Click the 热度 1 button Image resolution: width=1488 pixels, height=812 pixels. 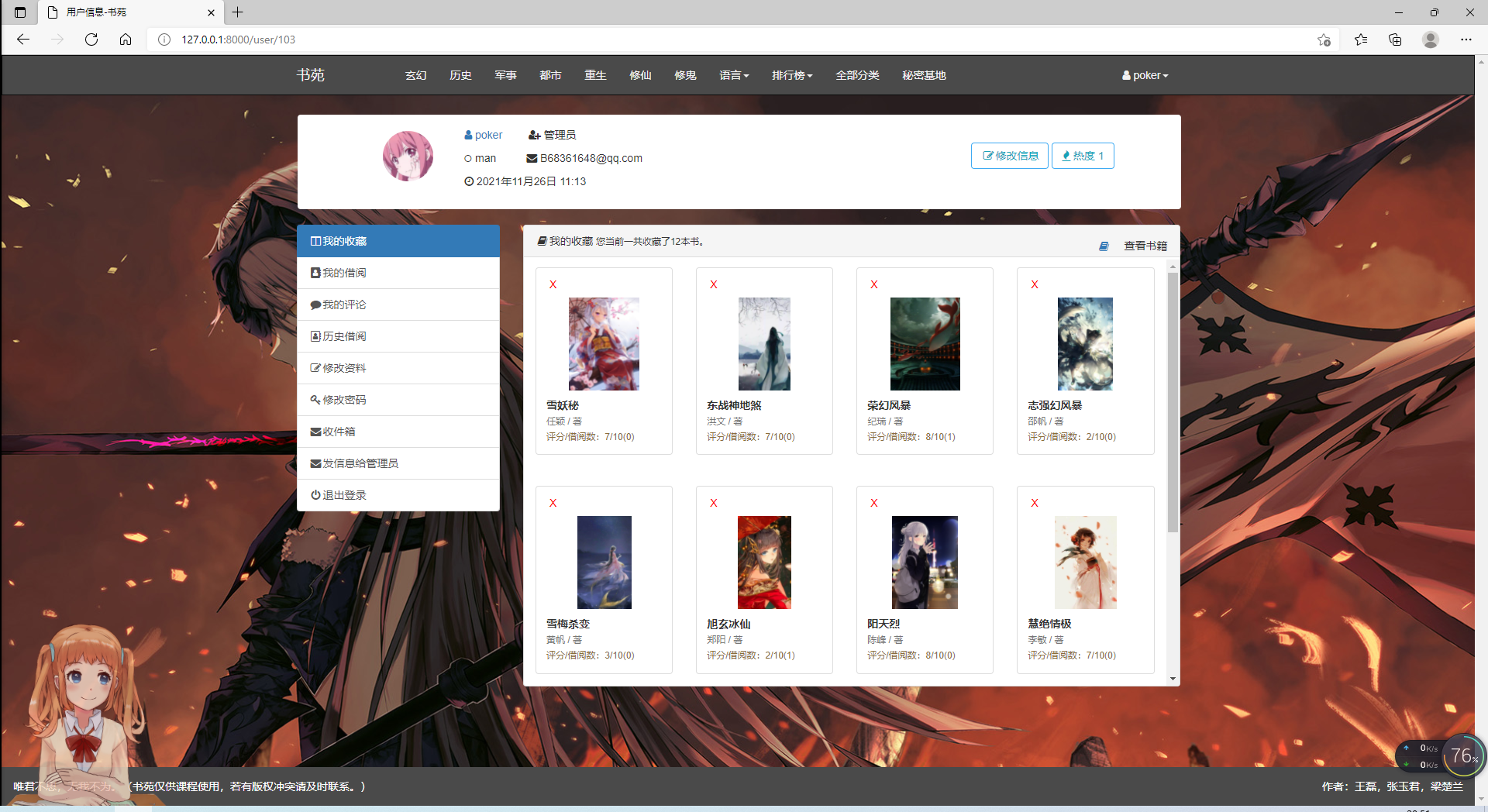pyautogui.click(x=1083, y=156)
